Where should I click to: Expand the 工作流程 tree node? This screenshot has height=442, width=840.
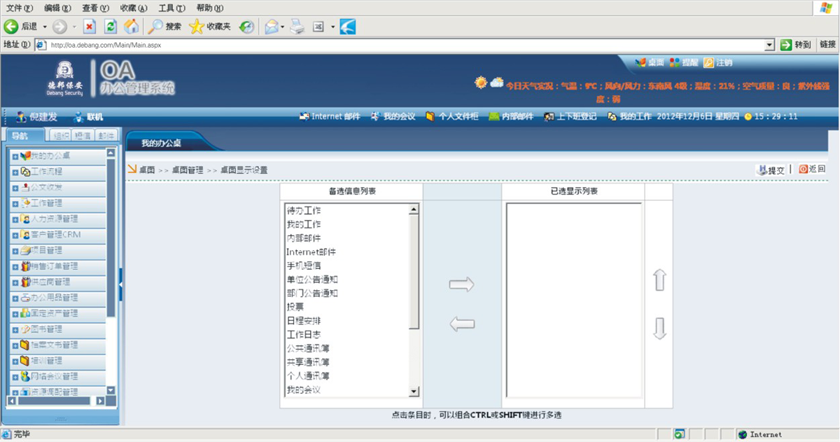[x=15, y=173]
